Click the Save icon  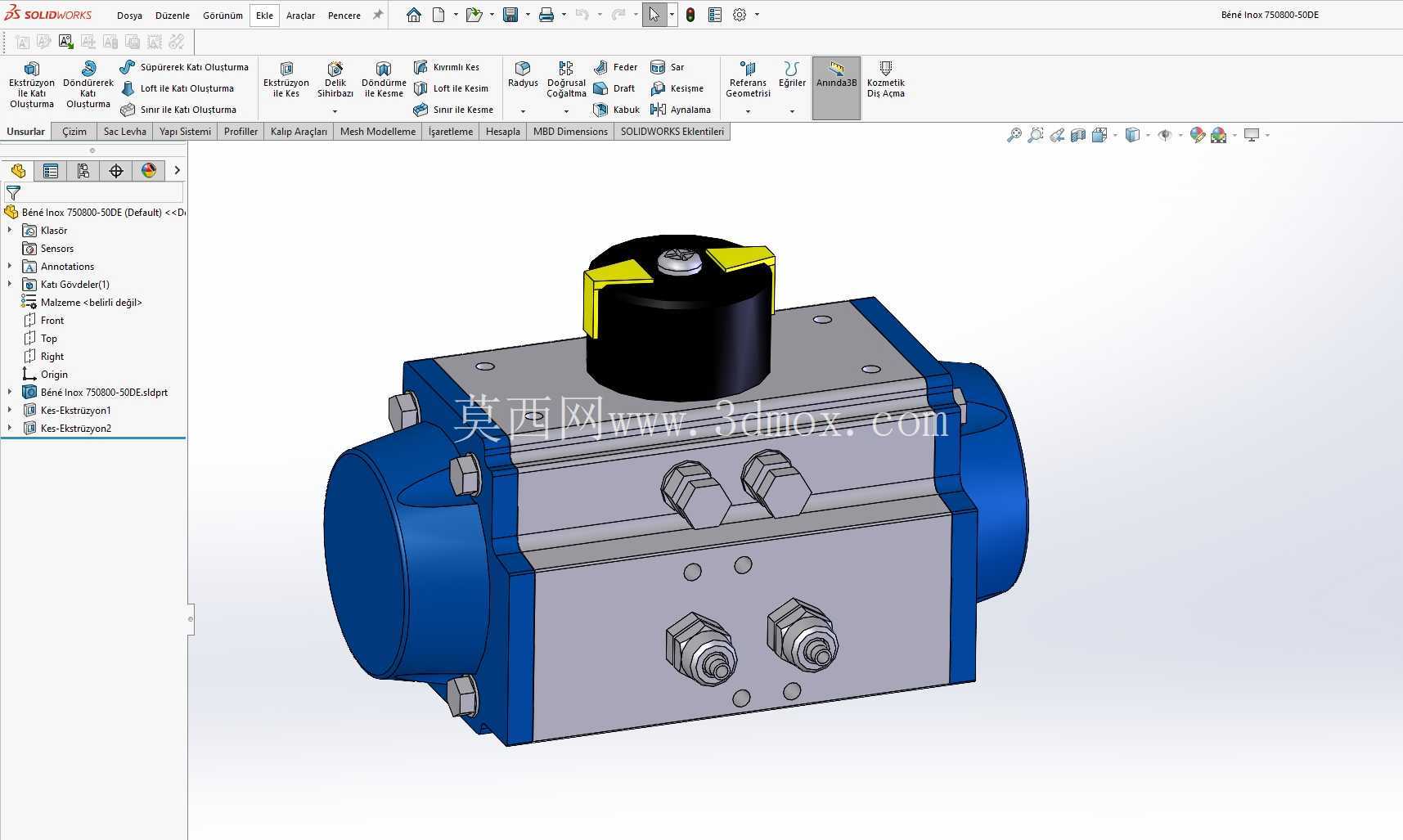pos(510,15)
